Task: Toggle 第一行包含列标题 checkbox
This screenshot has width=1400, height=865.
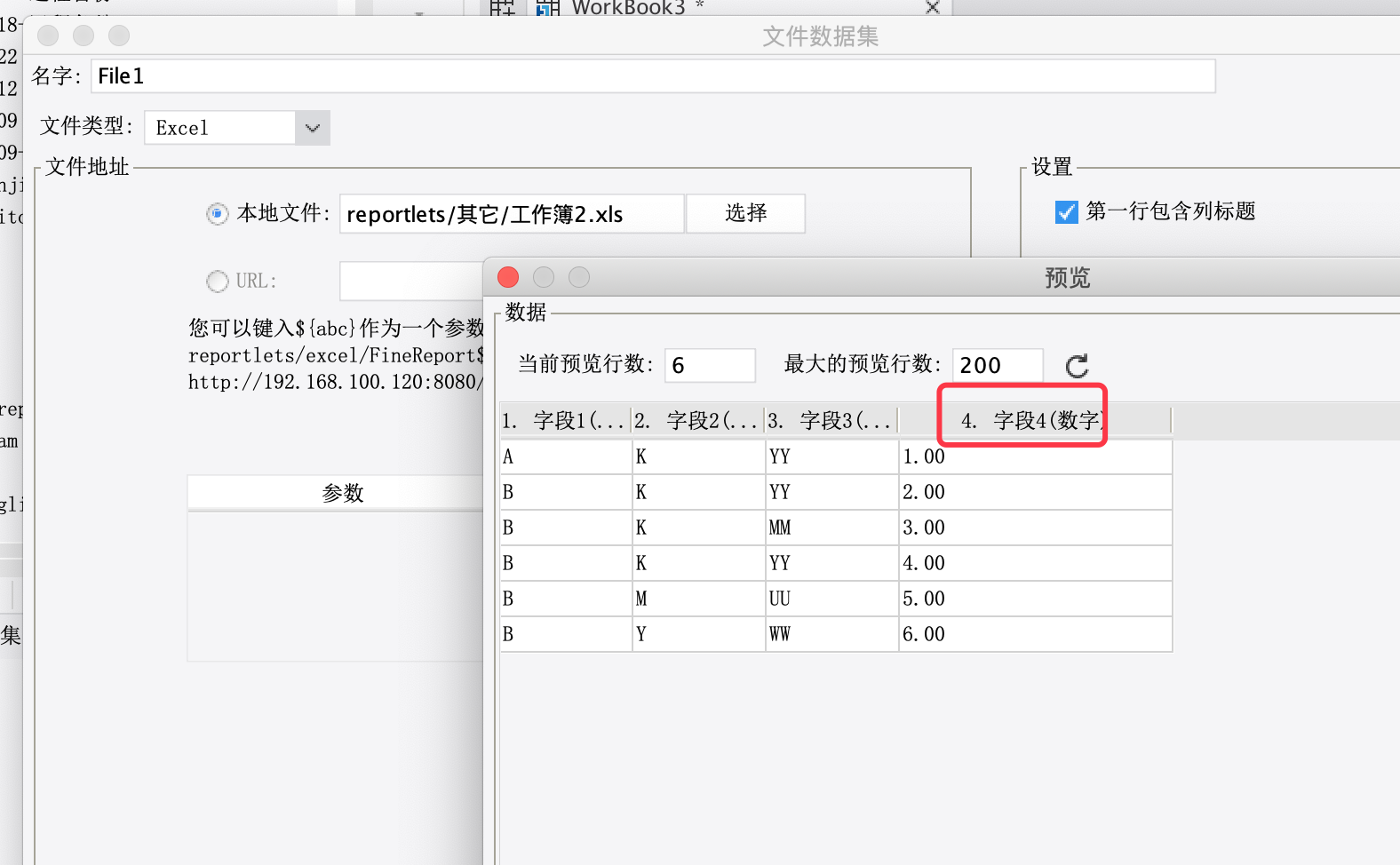Action: [1066, 212]
